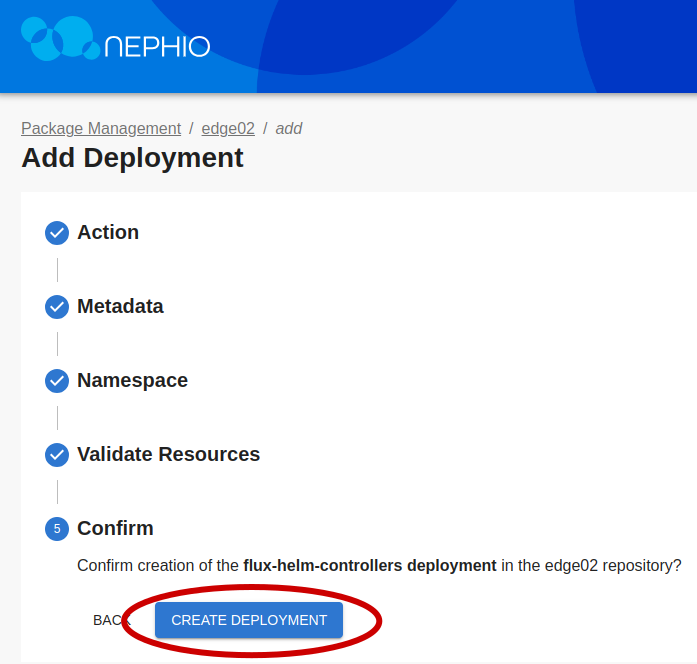Screen dimensions: 697x664
Task: Click the step 5 number icon
Action: (57, 529)
